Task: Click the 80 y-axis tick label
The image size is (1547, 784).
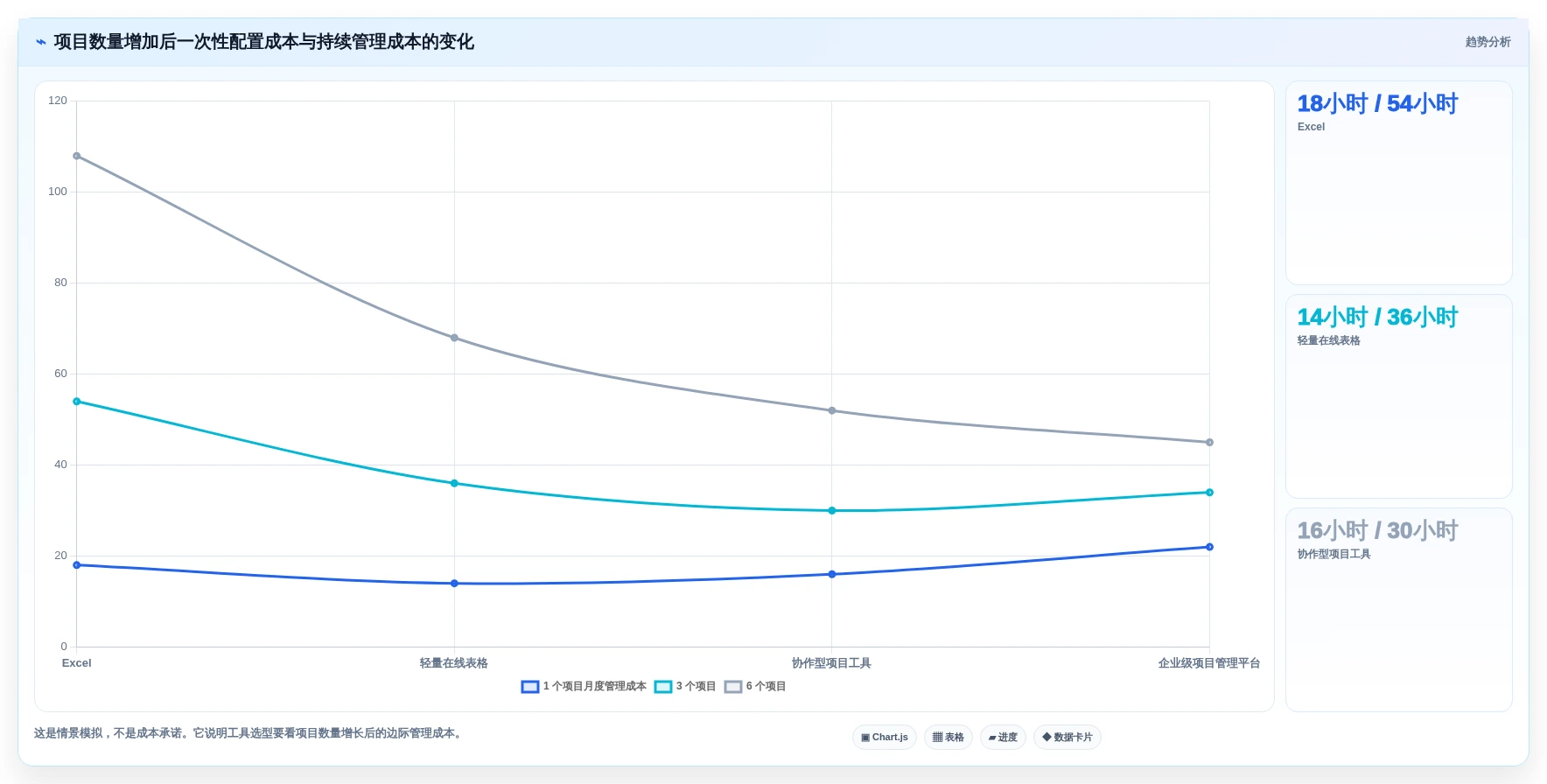Action: coord(60,283)
